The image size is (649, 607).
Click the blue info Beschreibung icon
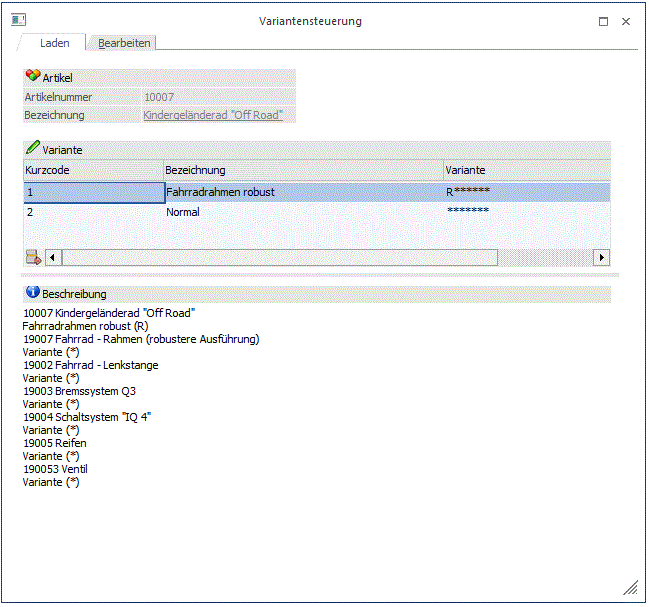tap(32, 294)
